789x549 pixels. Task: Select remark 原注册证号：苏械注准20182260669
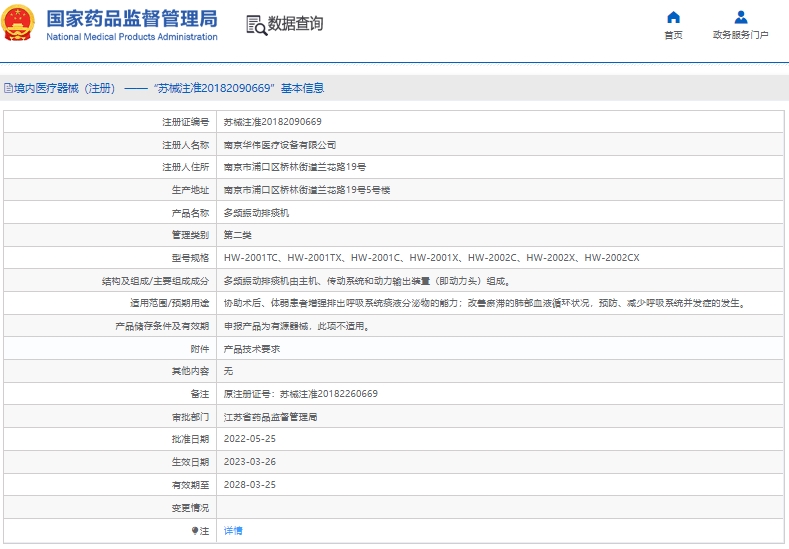pyautogui.click(x=300, y=394)
